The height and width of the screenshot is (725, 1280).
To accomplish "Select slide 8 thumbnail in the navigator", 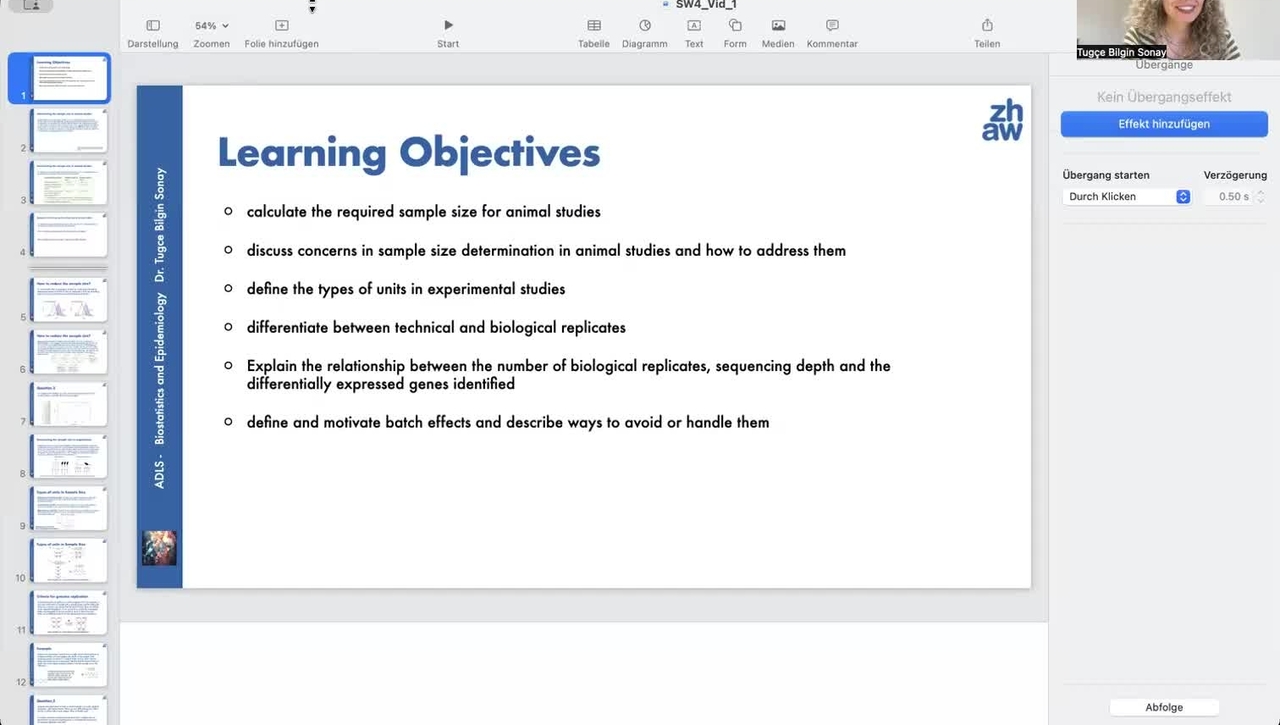I will coord(68,456).
